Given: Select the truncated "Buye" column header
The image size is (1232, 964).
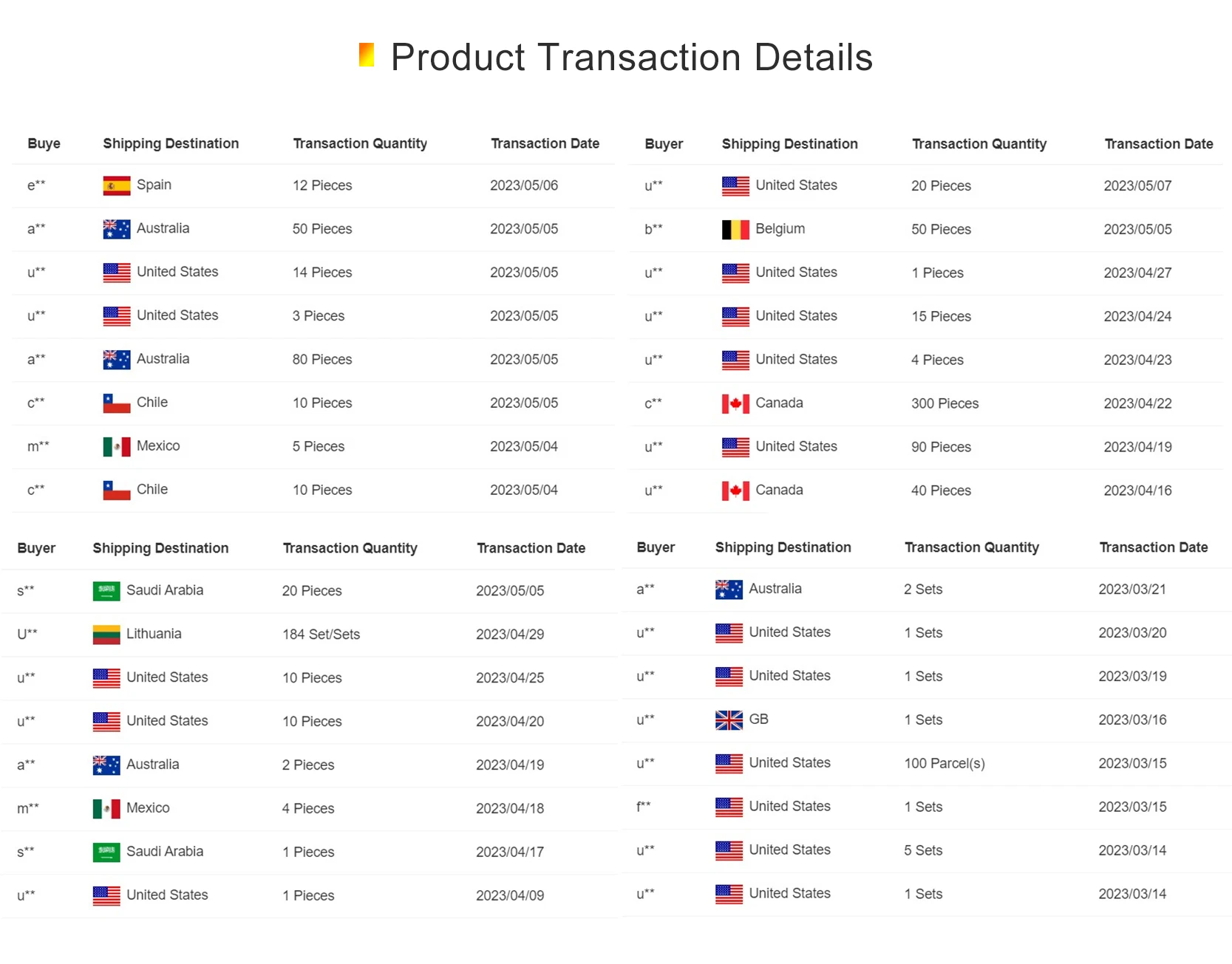Looking at the screenshot, I should pyautogui.click(x=44, y=143).
